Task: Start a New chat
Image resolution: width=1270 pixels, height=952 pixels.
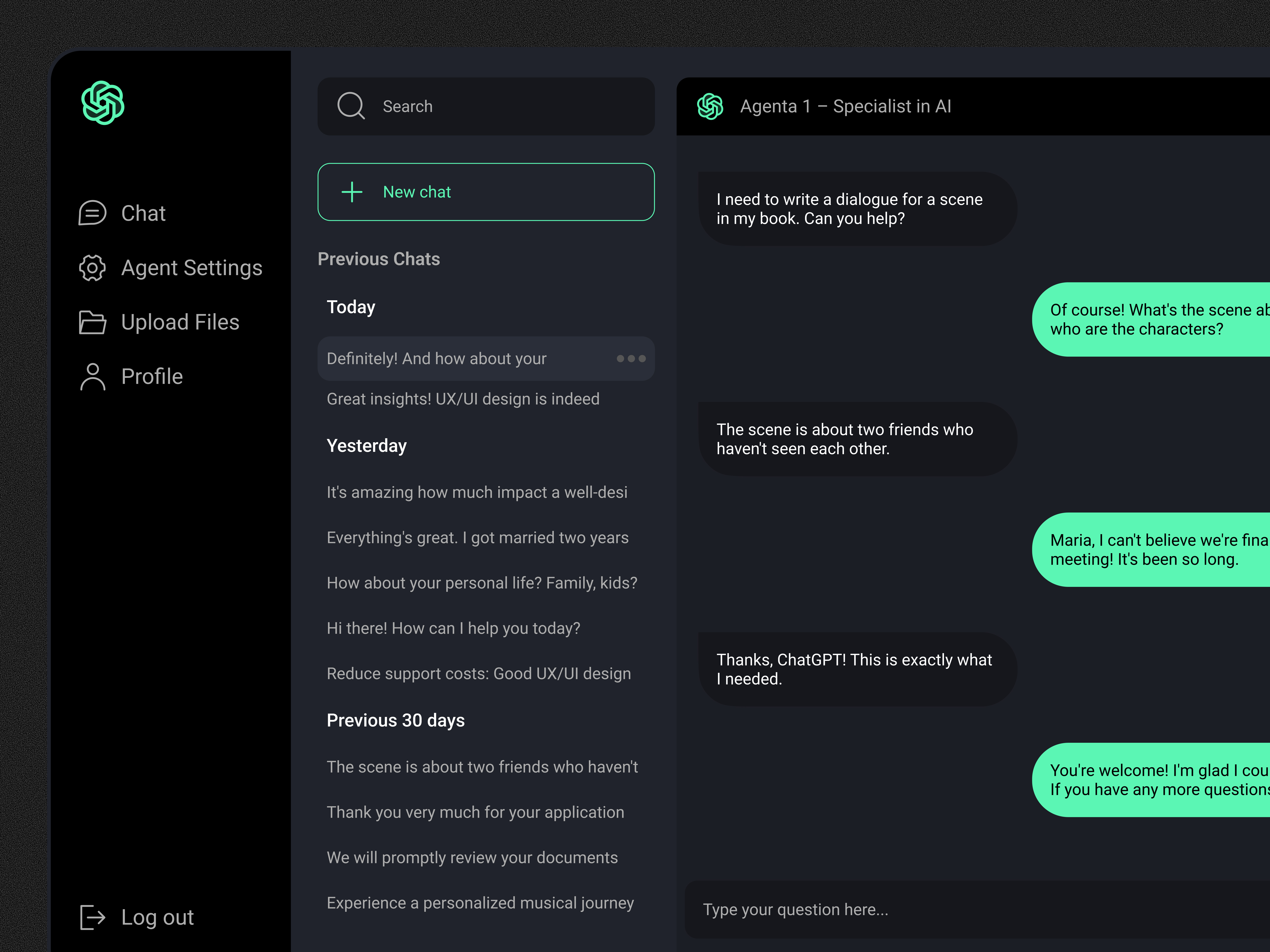Action: 486,192
